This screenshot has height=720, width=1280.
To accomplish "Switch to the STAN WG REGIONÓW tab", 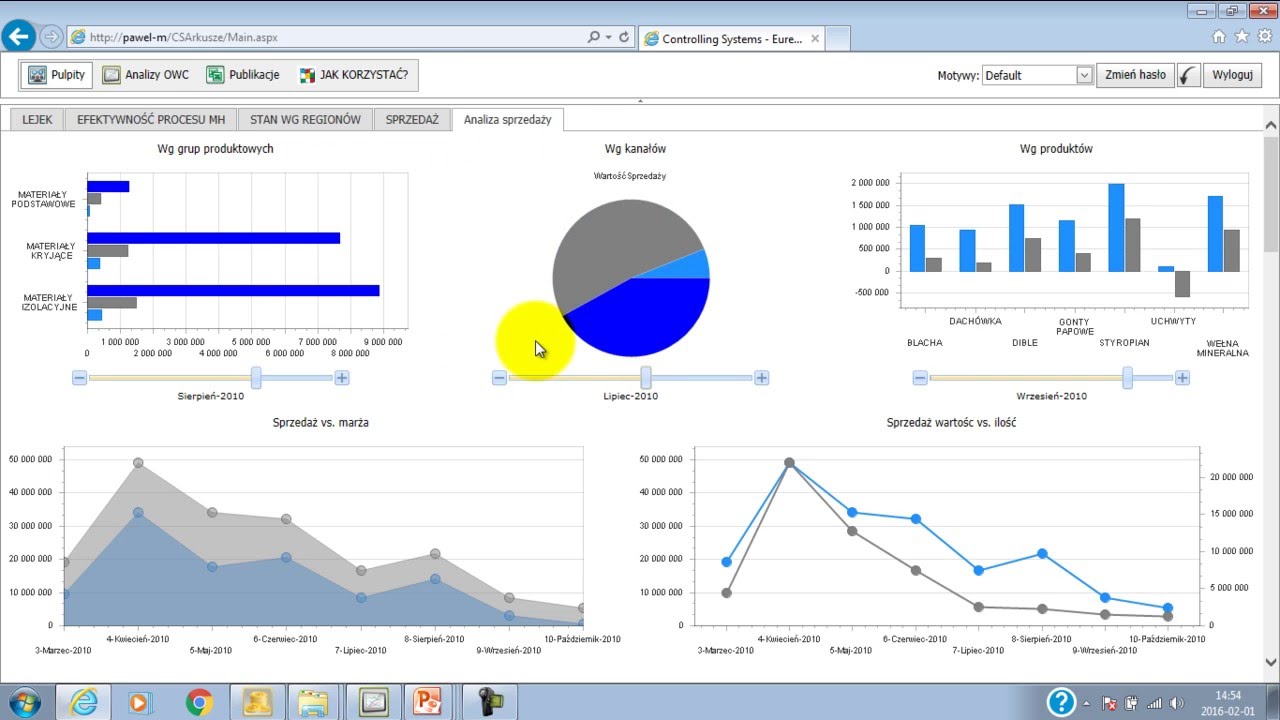I will 305,120.
